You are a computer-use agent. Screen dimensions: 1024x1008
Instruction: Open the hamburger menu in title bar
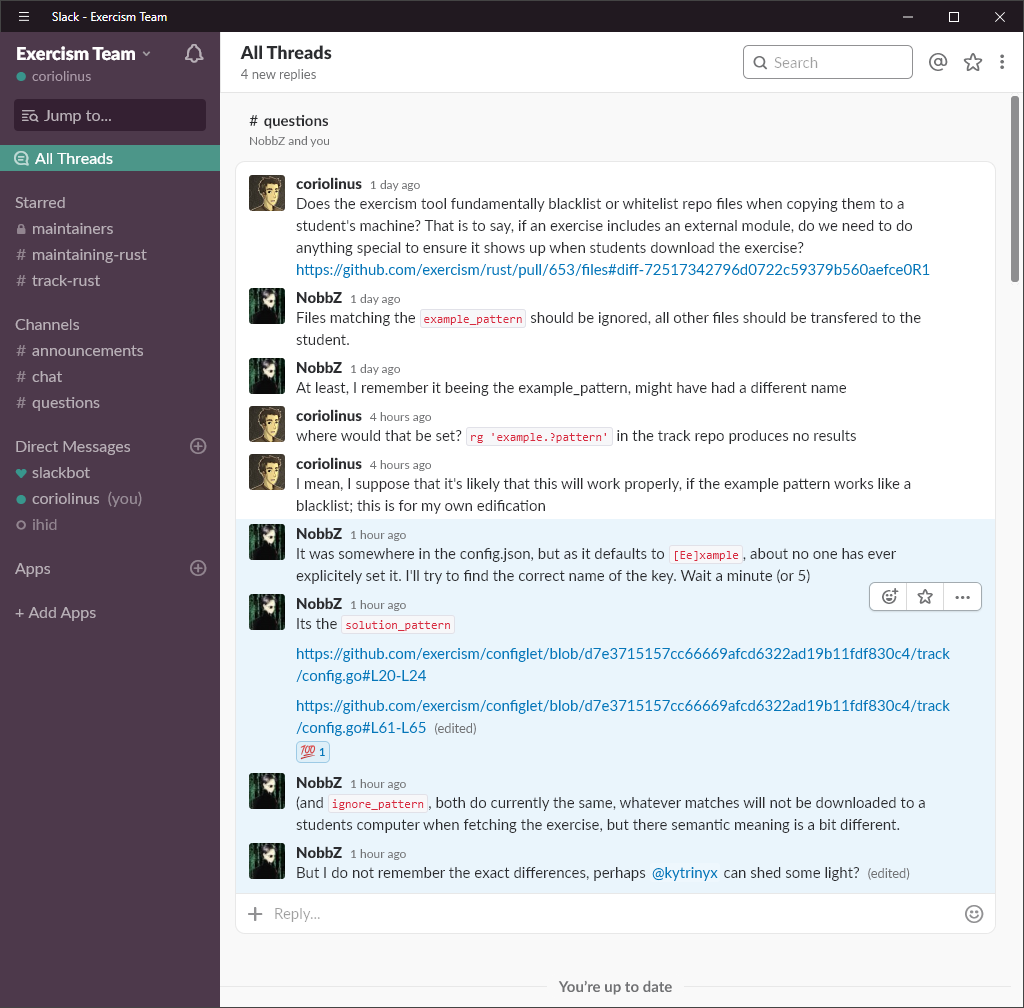[24, 16]
